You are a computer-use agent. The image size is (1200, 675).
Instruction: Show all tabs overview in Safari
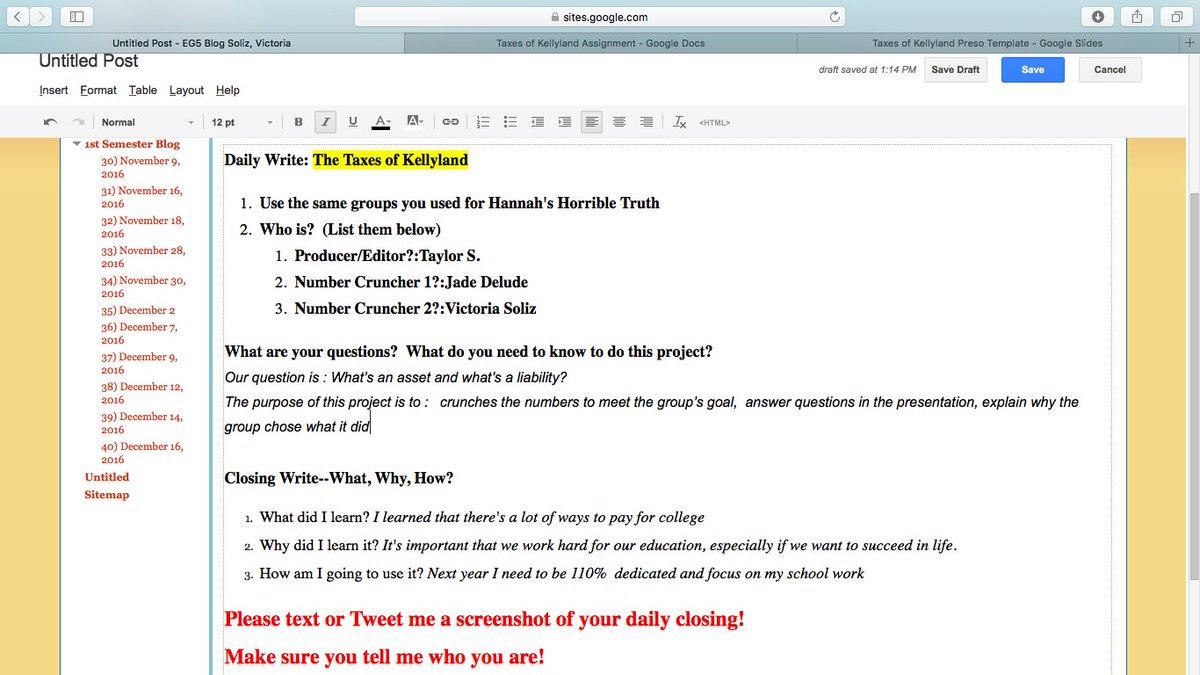pyautogui.click(x=1176, y=17)
